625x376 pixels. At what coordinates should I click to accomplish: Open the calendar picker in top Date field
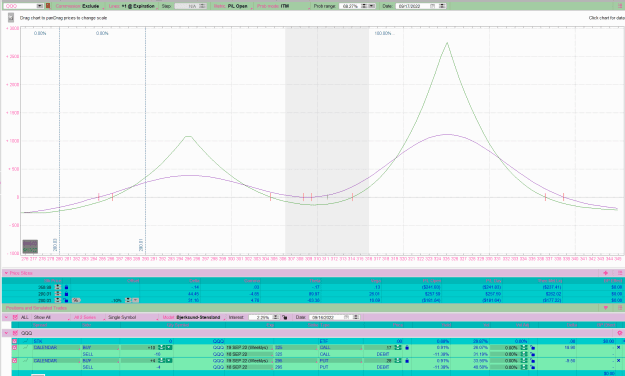[432, 6]
